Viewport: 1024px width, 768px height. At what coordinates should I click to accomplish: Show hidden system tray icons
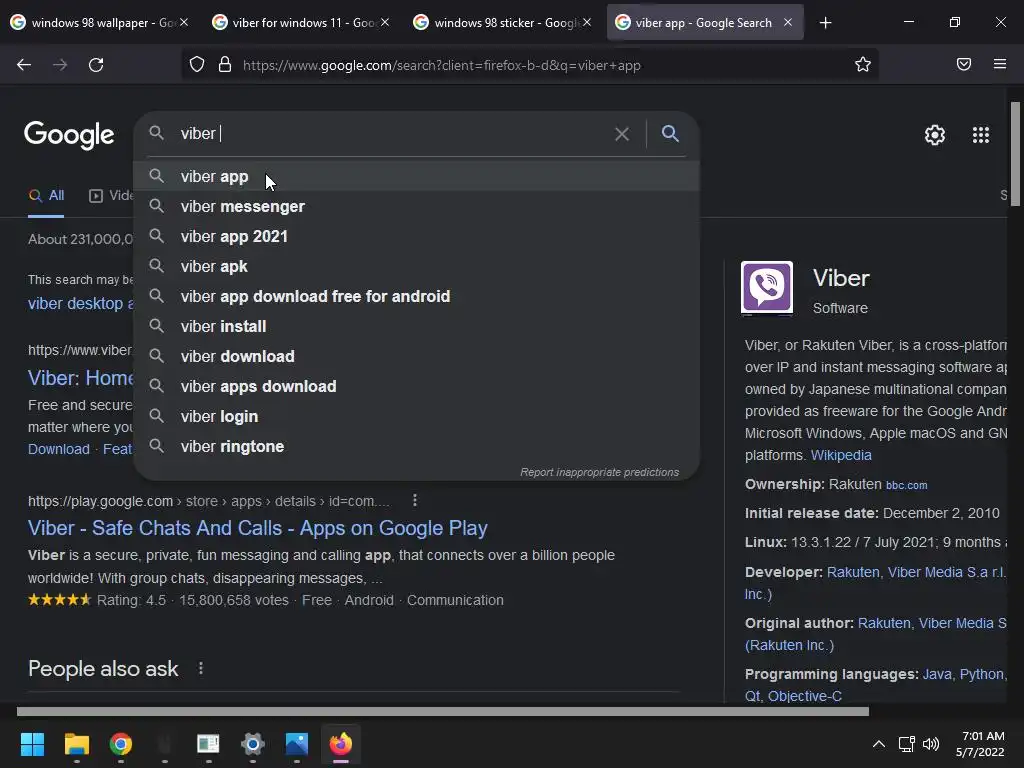tap(879, 744)
